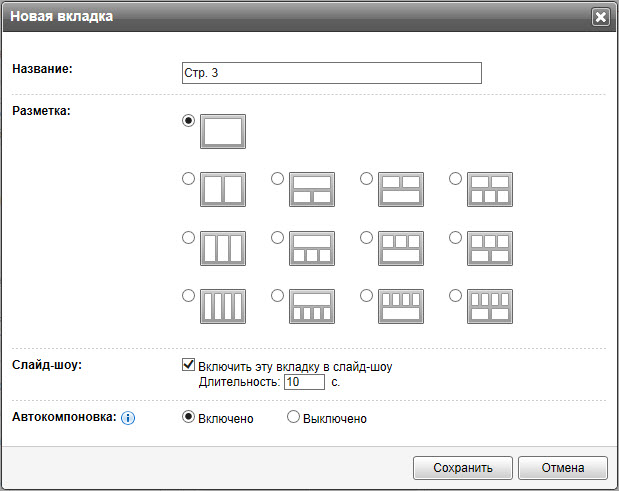Choose layout icon with two top, one bottom pane

click(x=400, y=189)
